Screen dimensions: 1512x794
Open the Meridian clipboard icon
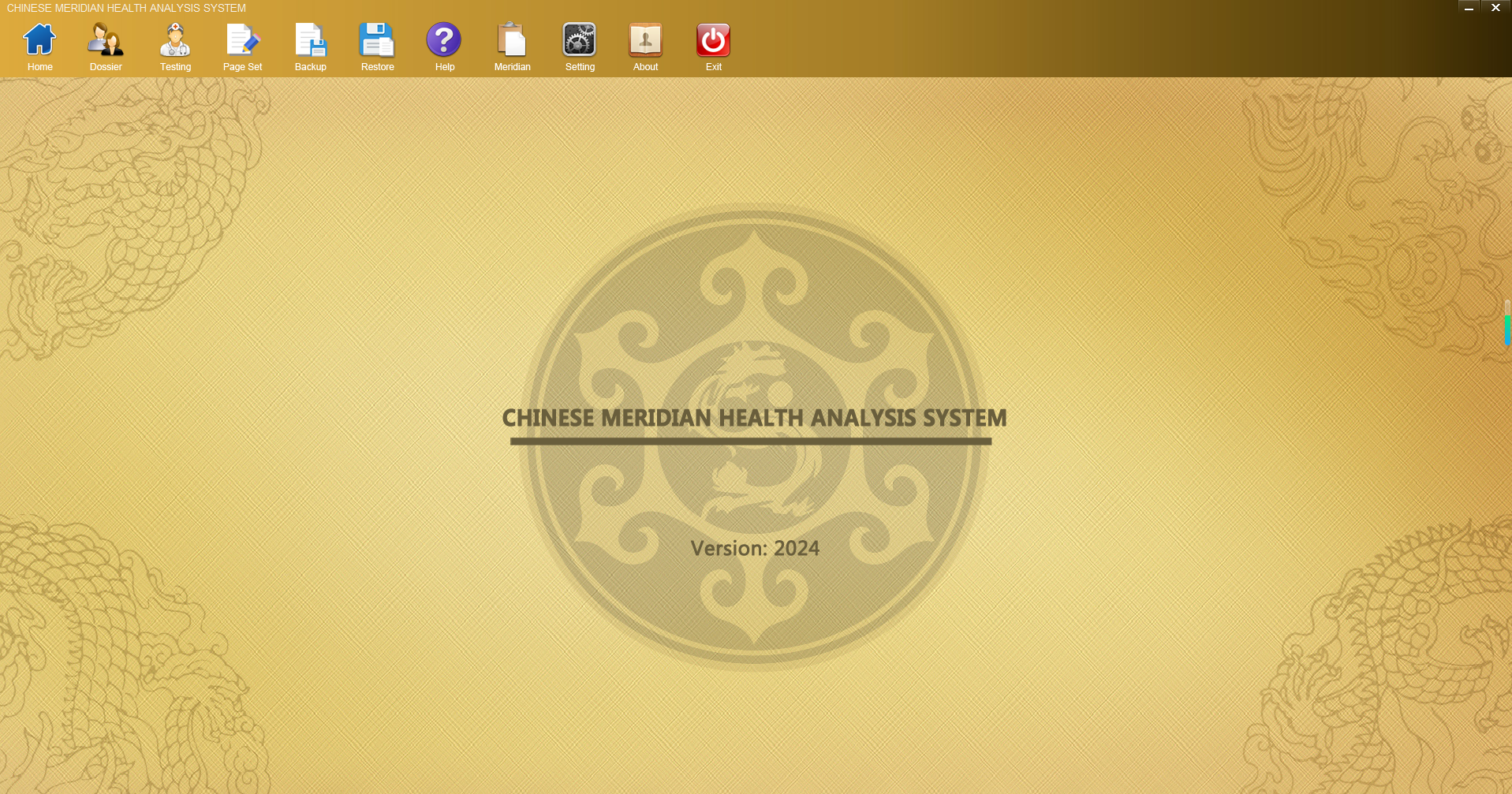tap(512, 39)
